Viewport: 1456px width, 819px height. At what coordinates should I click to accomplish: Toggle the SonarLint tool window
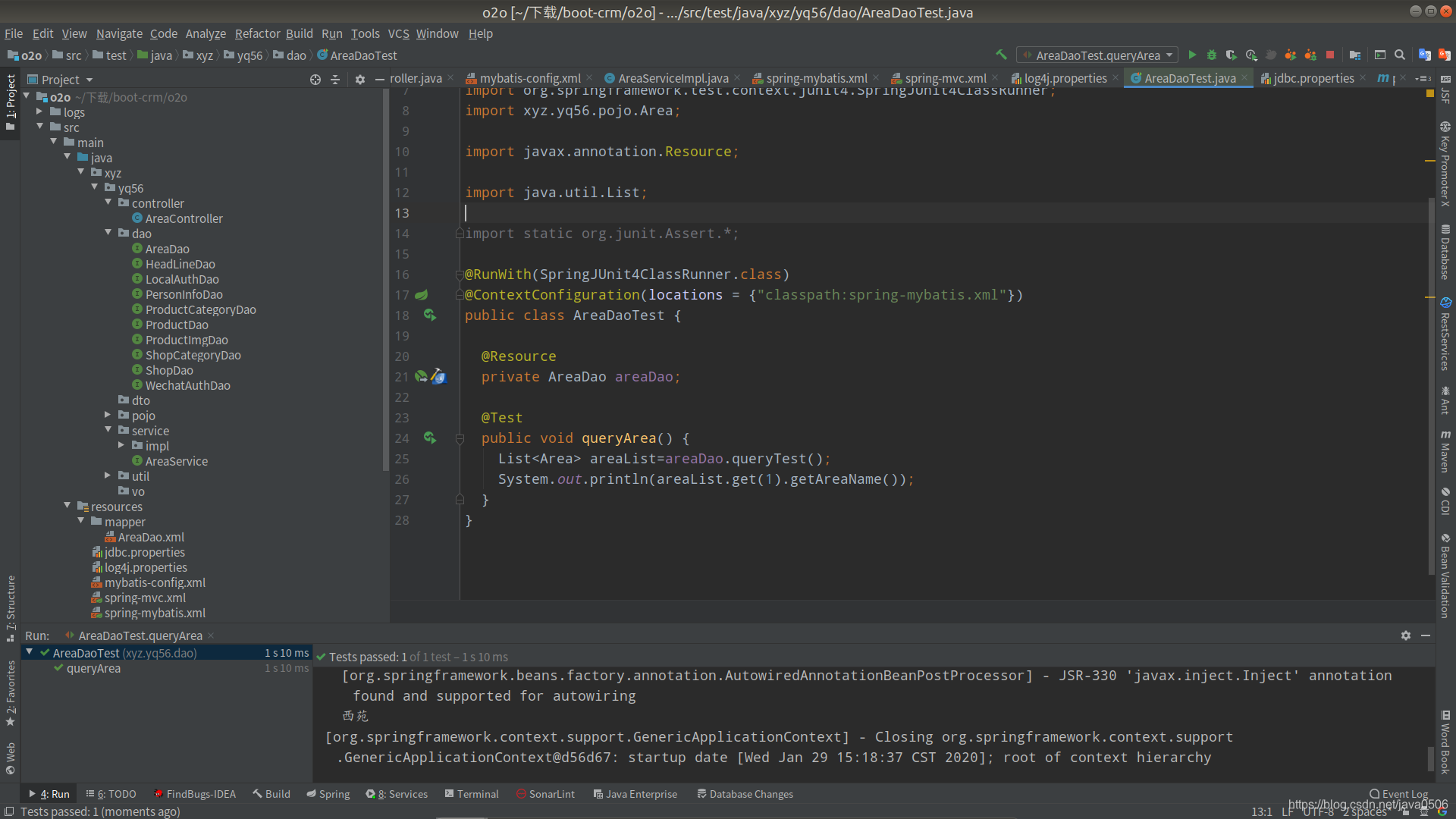[545, 794]
